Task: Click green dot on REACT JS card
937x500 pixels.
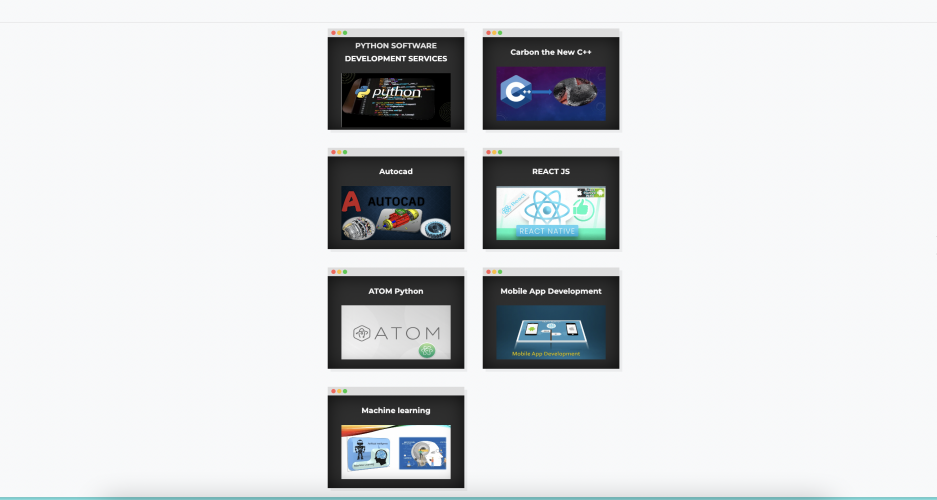Action: [x=500, y=152]
